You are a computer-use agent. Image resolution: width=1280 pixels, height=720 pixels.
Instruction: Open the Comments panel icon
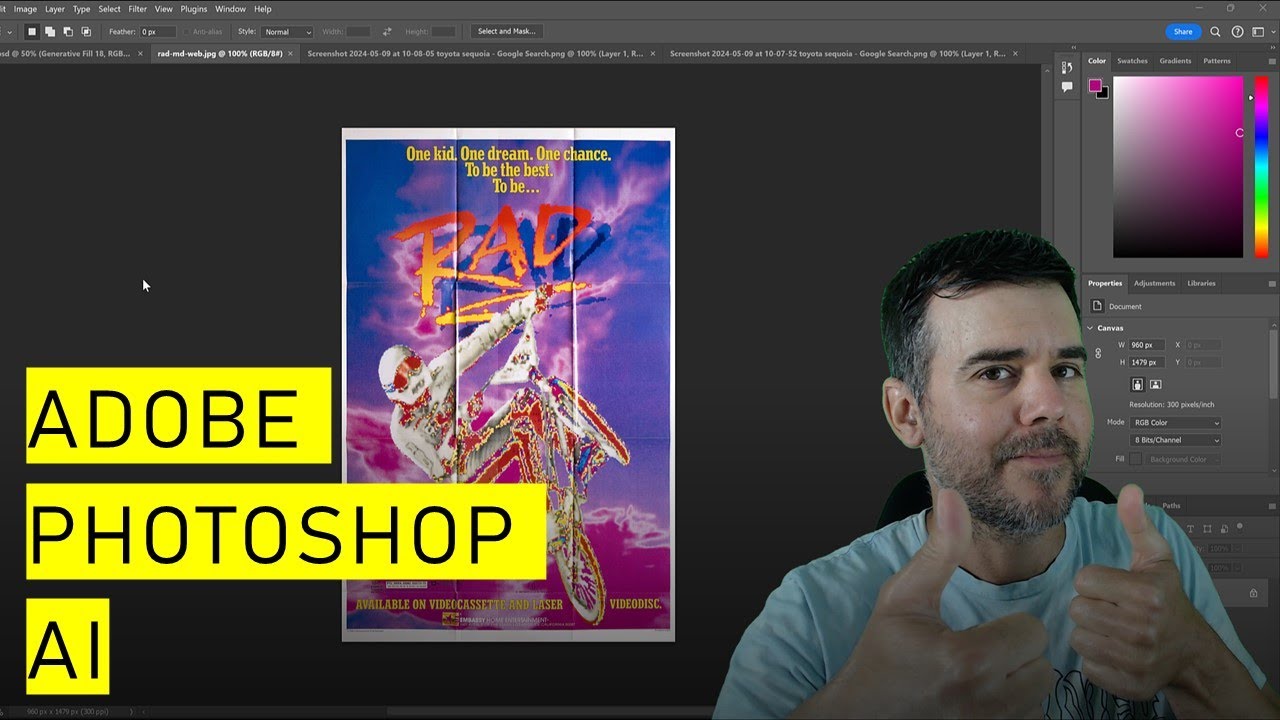[1067, 87]
